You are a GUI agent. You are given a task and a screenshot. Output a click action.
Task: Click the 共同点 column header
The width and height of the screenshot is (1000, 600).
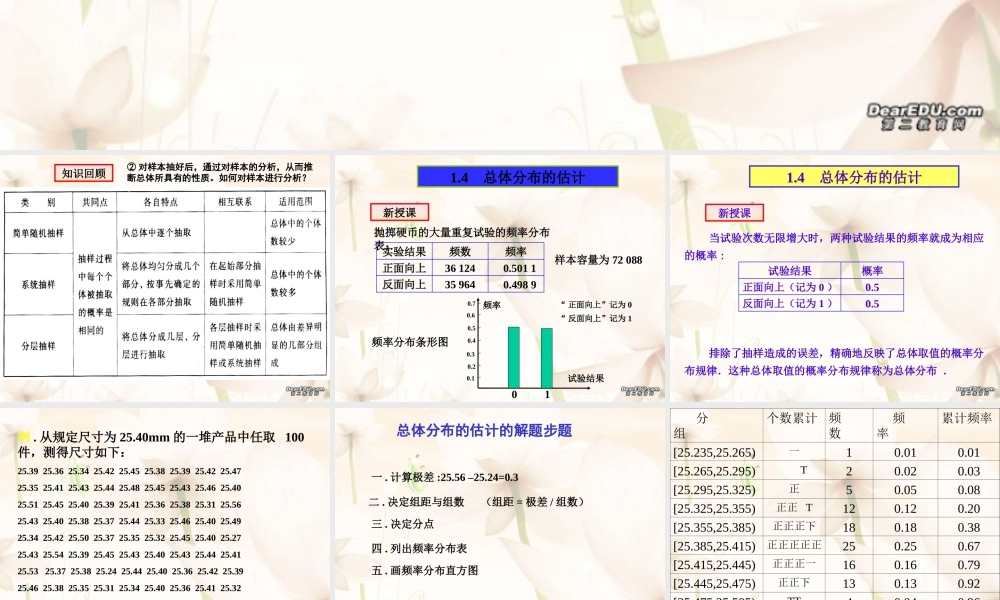(95, 202)
